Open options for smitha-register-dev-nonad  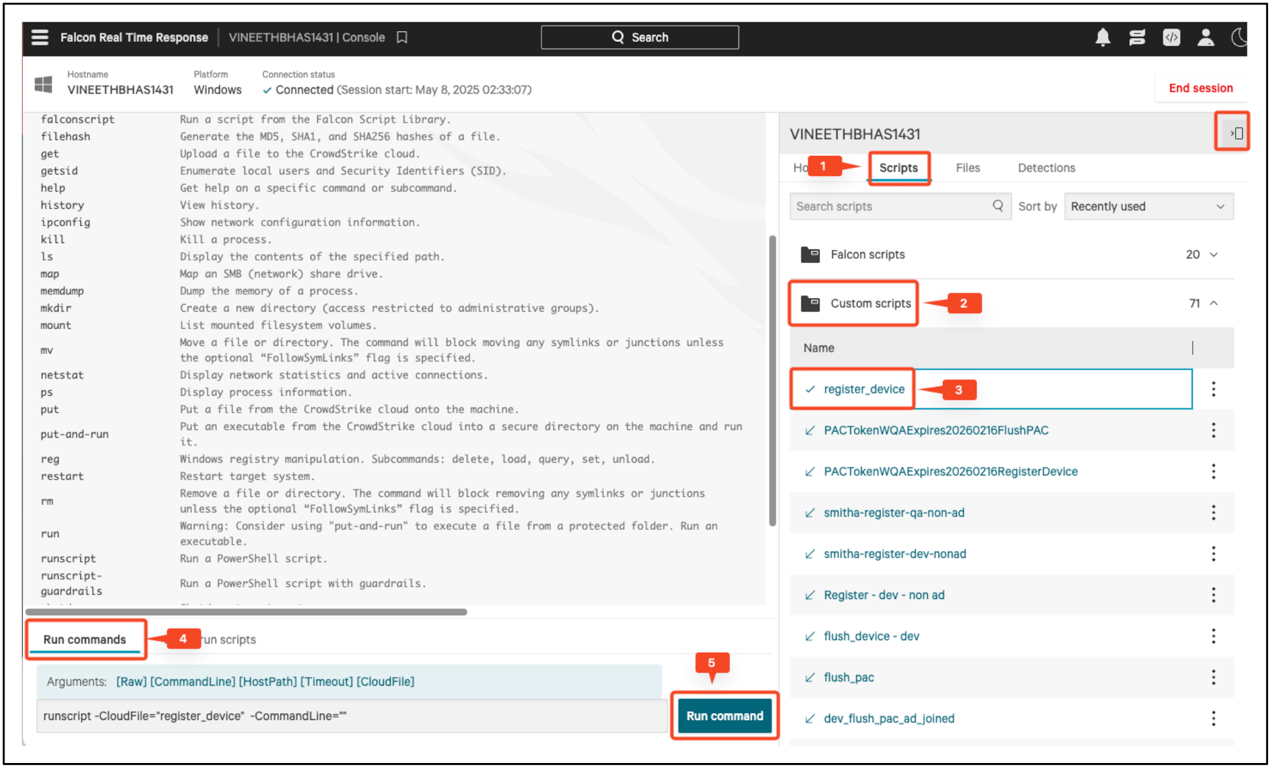click(x=1214, y=553)
